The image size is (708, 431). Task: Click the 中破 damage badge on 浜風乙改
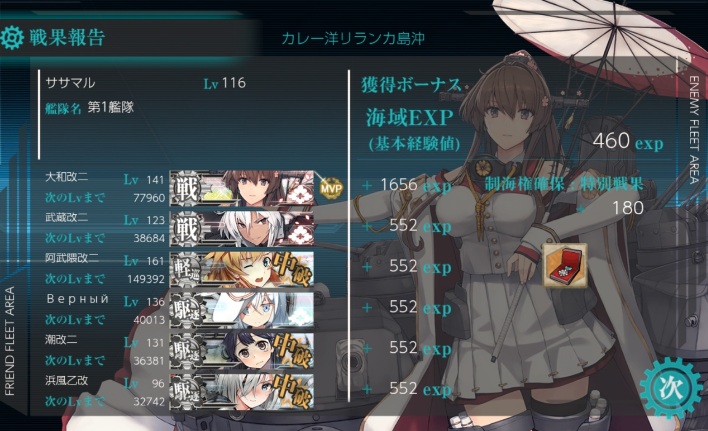pos(293,391)
